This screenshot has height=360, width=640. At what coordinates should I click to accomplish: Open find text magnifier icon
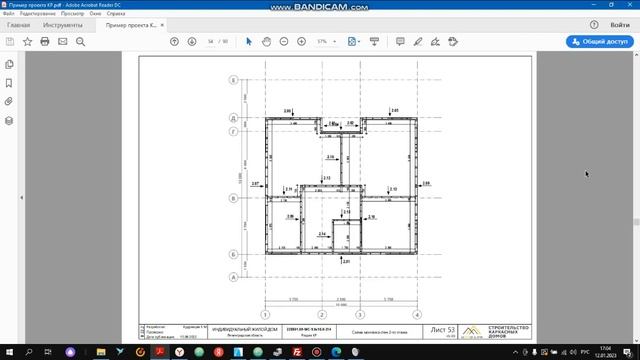(80, 42)
